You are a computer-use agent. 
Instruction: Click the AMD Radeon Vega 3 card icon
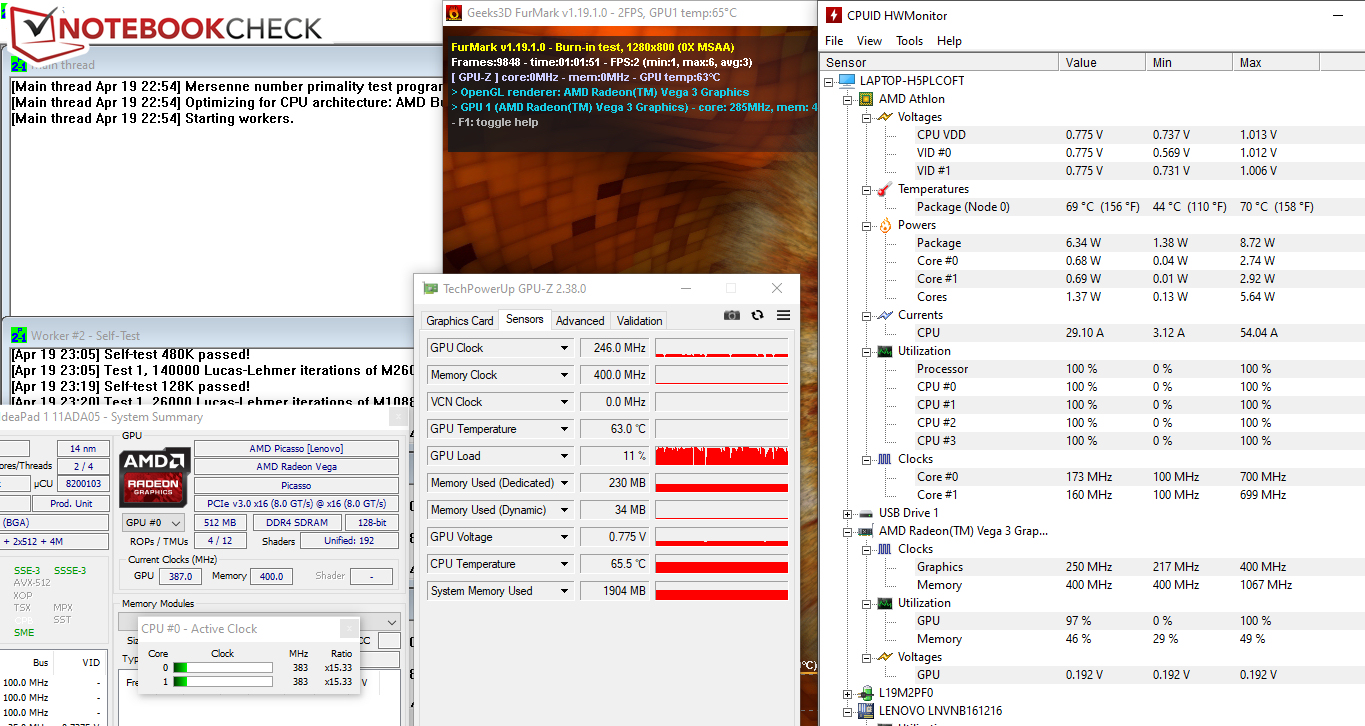point(866,531)
